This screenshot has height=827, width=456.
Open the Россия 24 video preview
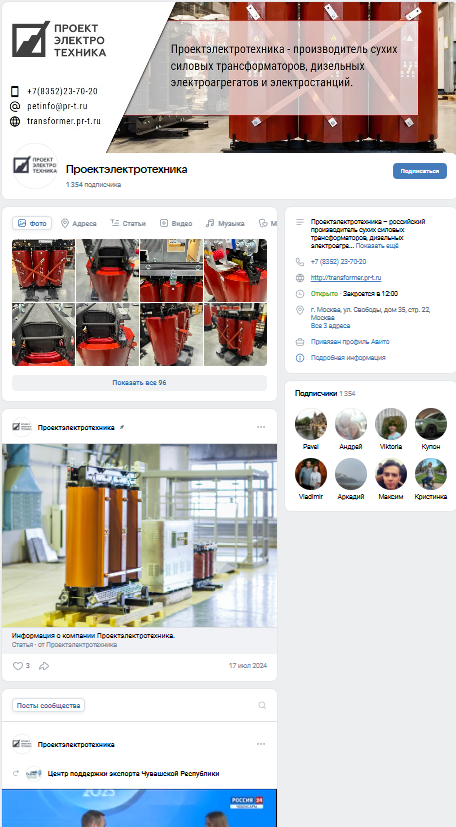tap(139, 807)
